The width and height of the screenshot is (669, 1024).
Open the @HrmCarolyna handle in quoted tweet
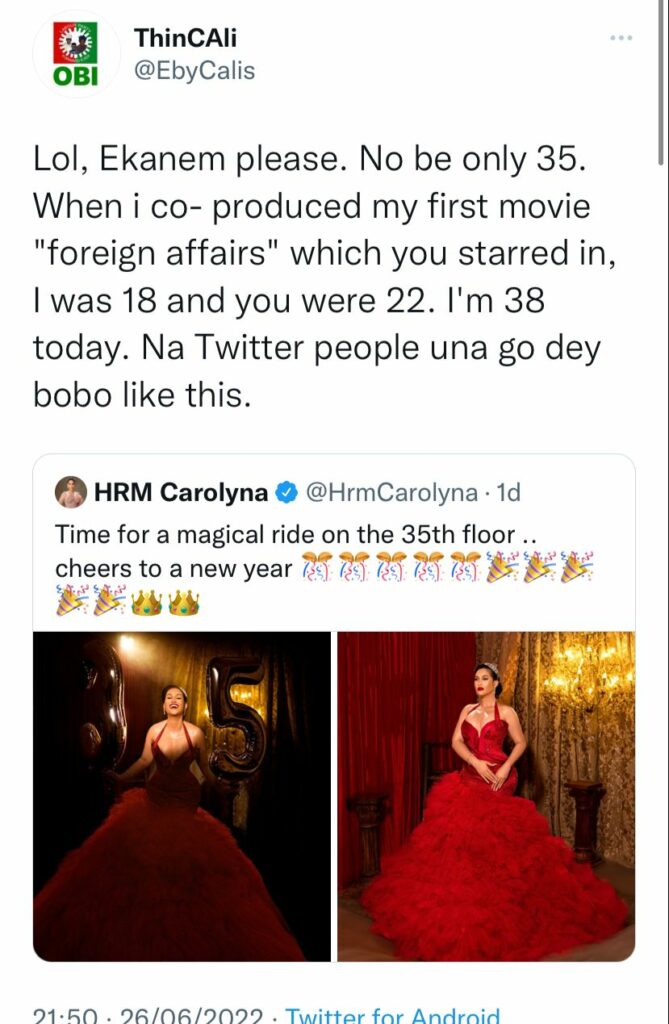click(x=391, y=492)
